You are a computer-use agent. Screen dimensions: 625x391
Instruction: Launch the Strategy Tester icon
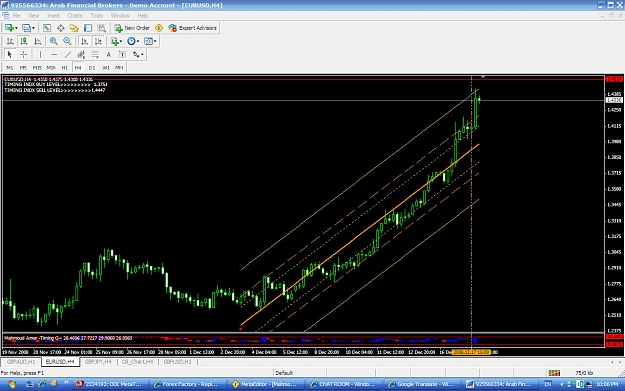102,28
